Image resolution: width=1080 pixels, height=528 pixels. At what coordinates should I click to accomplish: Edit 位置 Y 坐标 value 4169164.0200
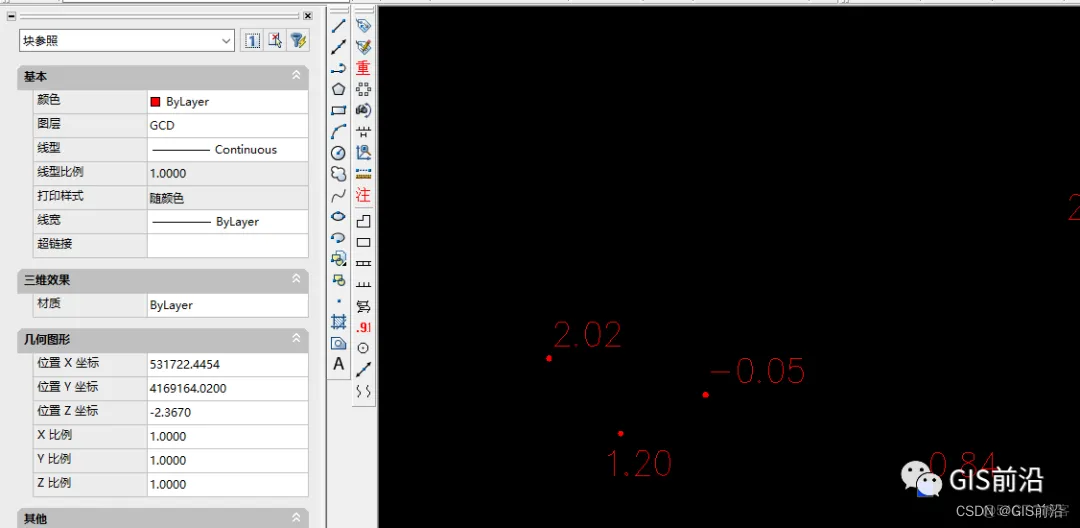click(x=228, y=389)
